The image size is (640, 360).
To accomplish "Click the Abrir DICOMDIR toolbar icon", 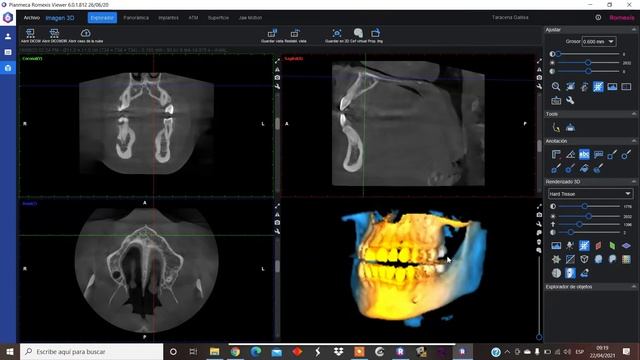I will [54, 33].
